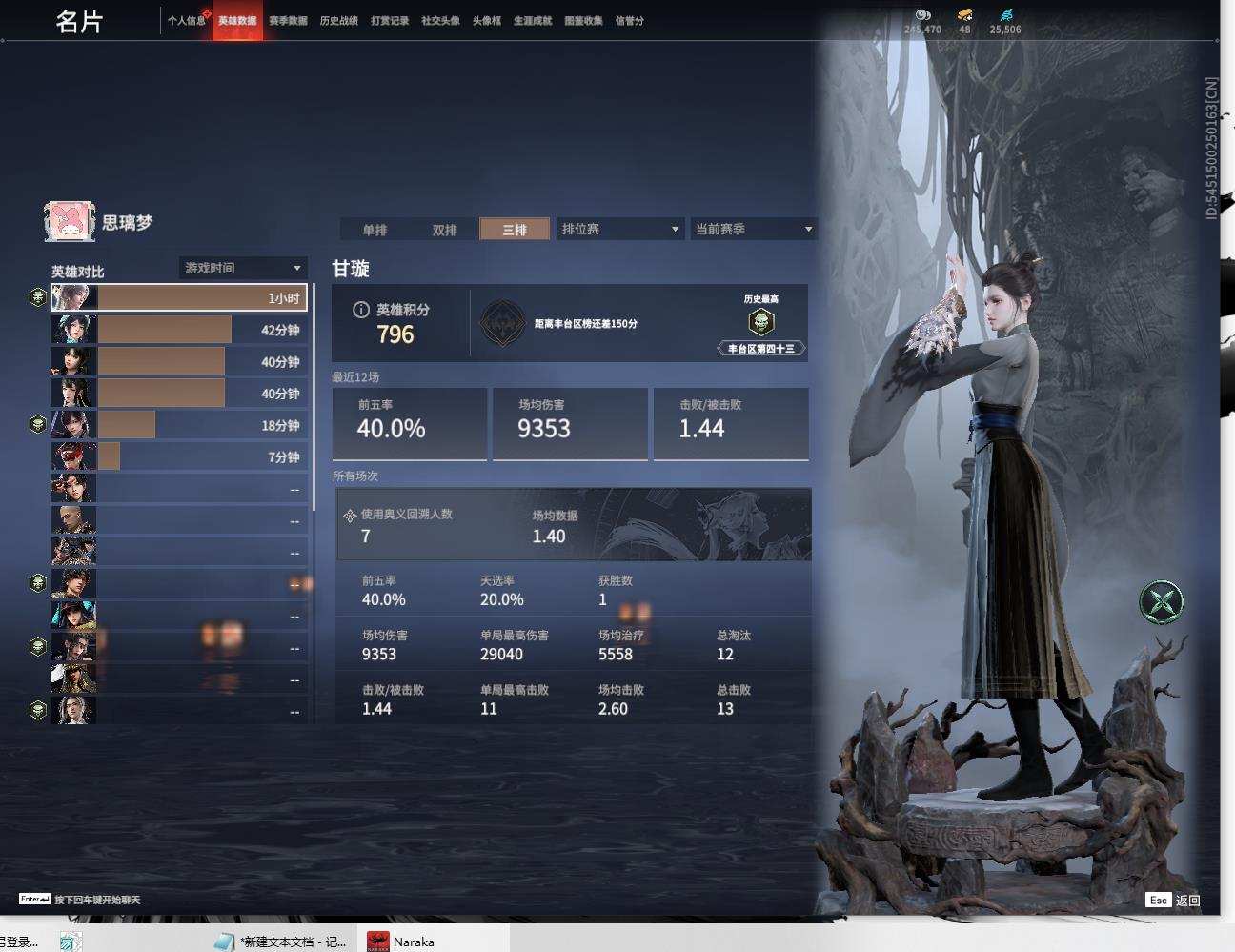
Task: Switch to the 打赏记录 tab
Action: tap(390, 20)
